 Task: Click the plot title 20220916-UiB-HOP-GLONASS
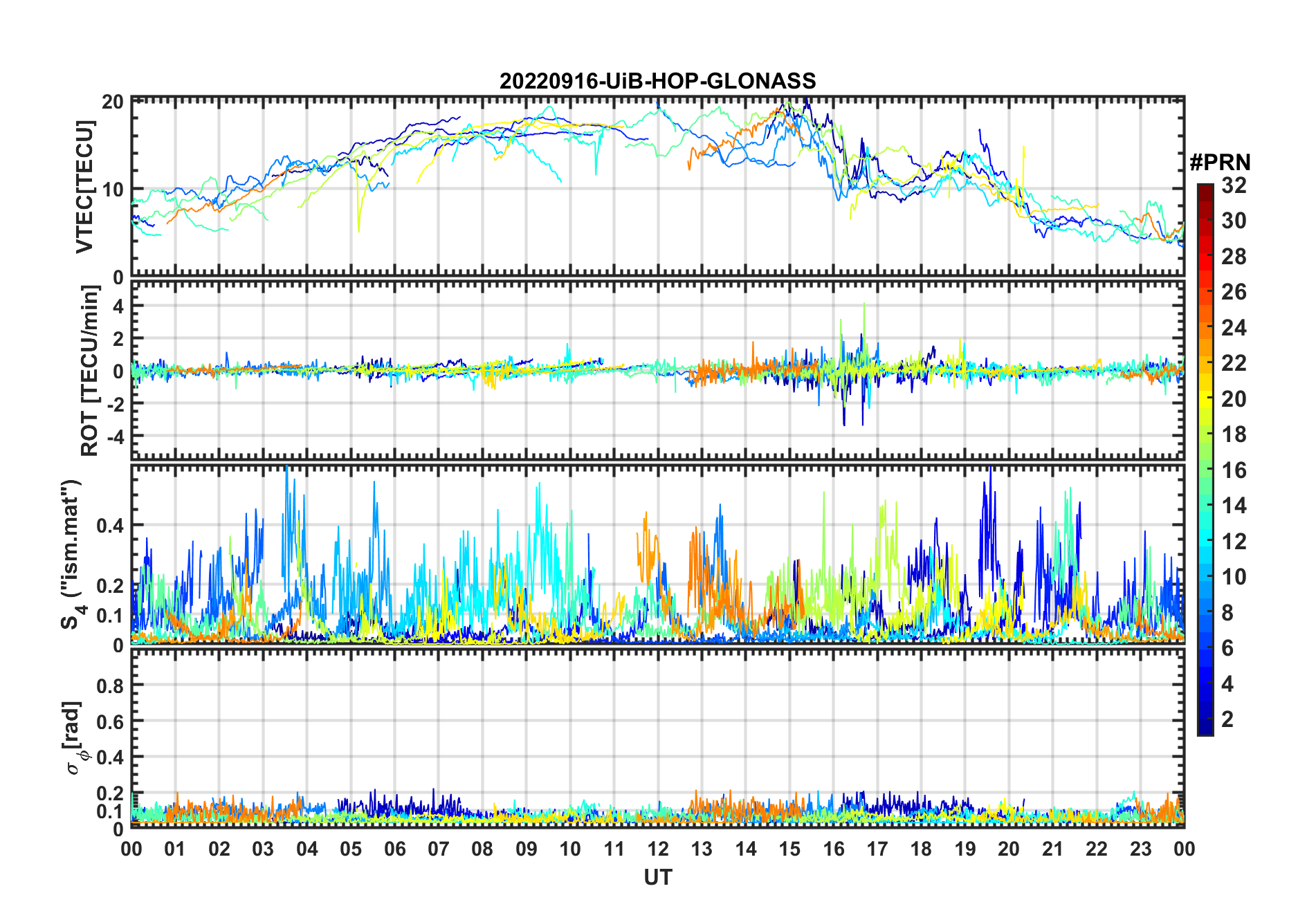click(657, 82)
